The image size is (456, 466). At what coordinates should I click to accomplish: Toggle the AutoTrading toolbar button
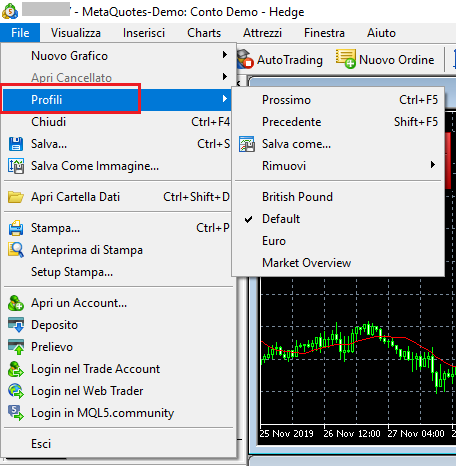point(280,60)
